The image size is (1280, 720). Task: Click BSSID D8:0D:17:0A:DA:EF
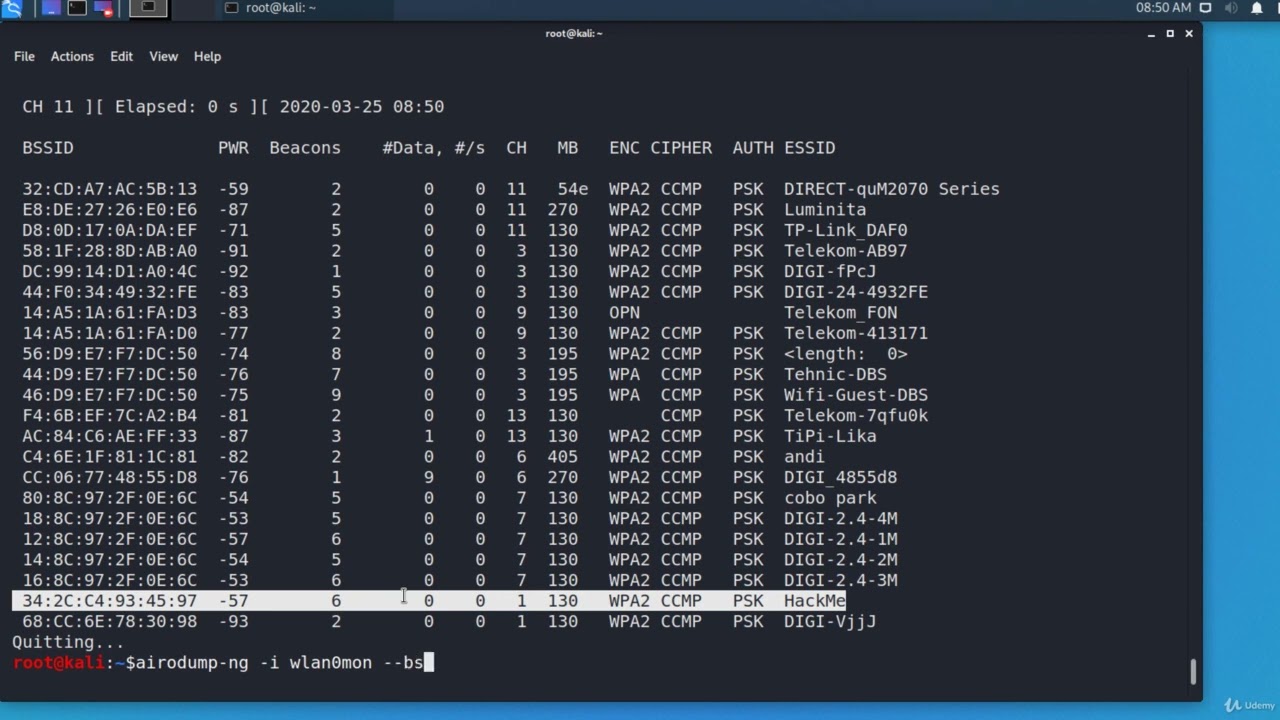point(110,230)
